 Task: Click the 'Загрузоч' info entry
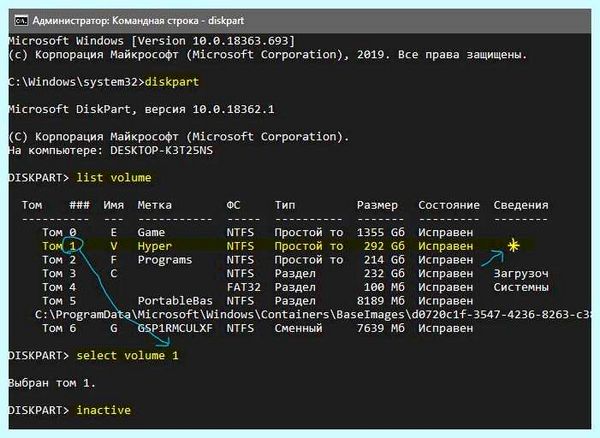tap(521, 274)
